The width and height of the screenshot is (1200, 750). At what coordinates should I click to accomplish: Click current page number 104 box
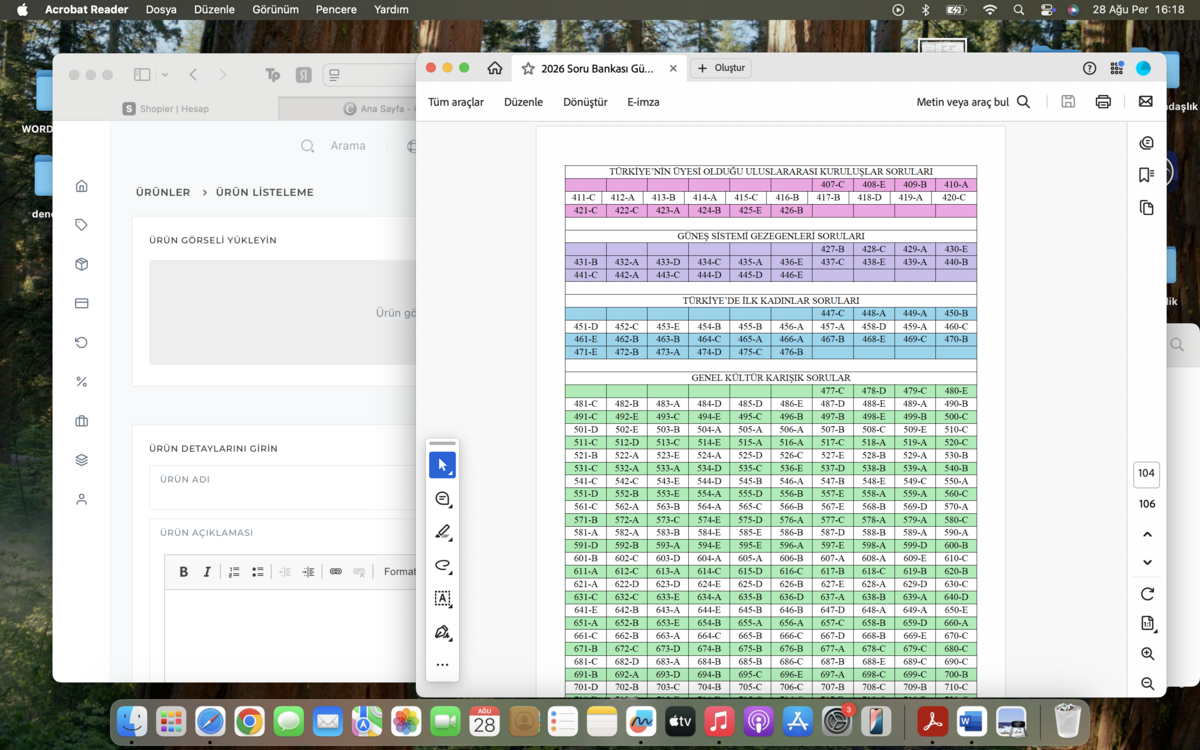pyautogui.click(x=1147, y=474)
